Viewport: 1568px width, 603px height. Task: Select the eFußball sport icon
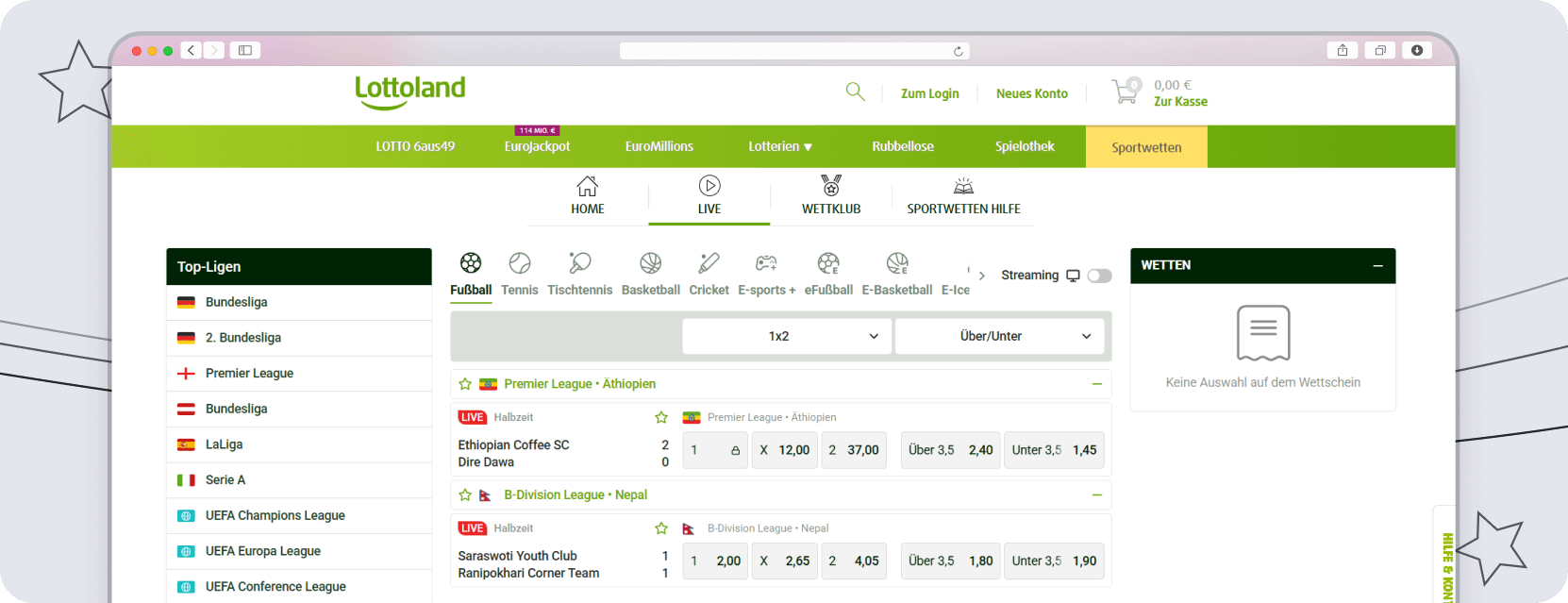(828, 262)
